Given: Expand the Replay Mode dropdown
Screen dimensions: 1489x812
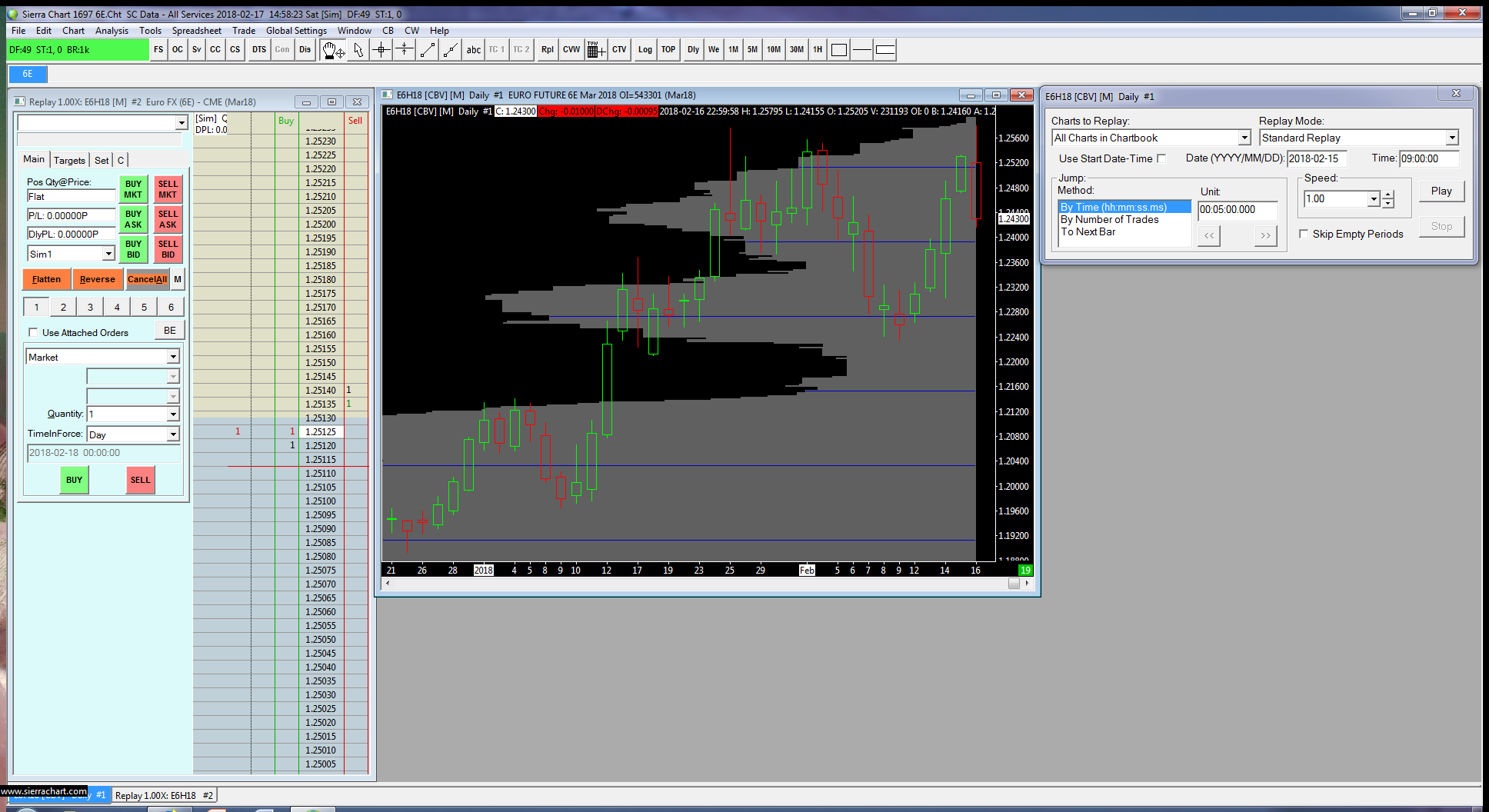Looking at the screenshot, I should click(1451, 138).
